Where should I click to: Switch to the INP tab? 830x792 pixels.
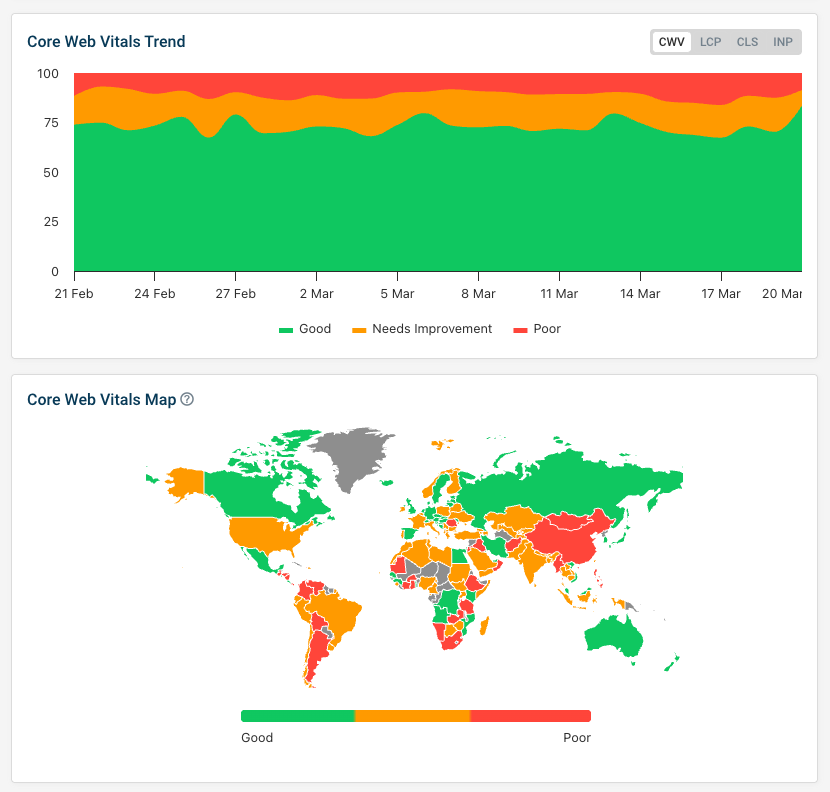click(x=782, y=42)
